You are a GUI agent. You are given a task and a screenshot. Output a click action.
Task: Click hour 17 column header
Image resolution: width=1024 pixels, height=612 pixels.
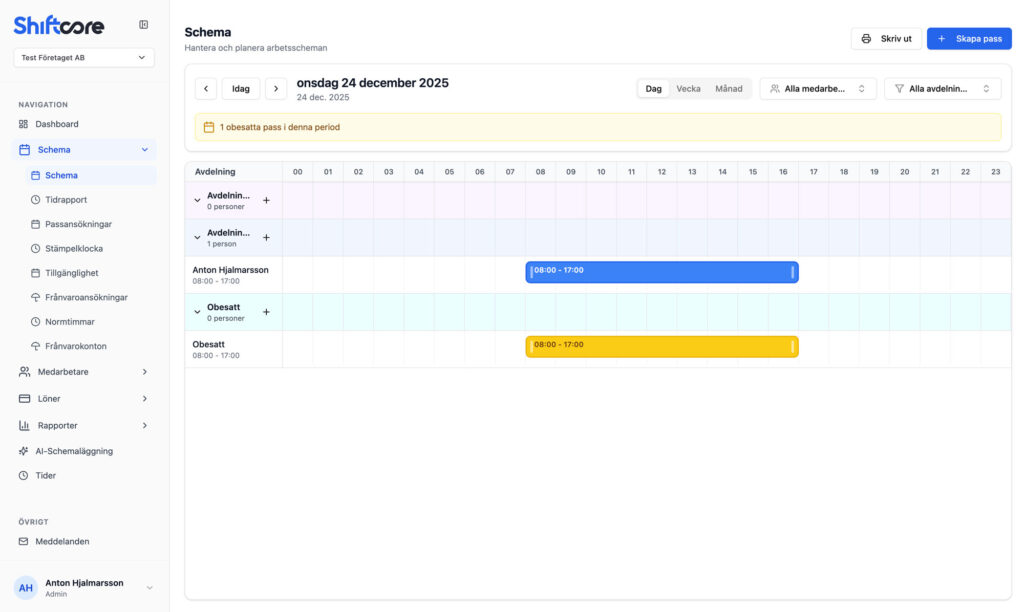point(814,172)
